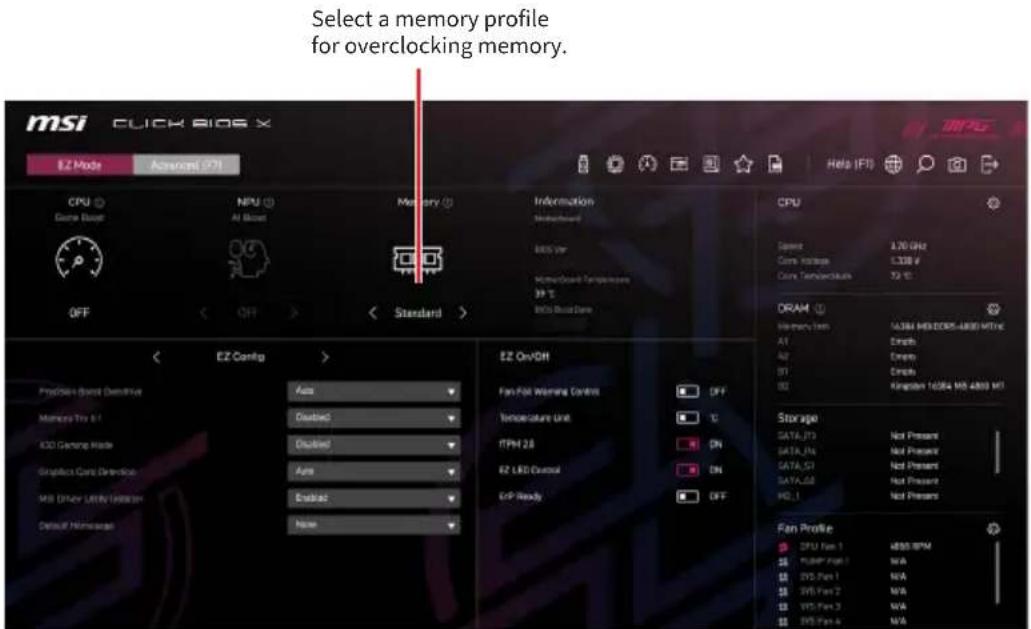Toggle the Temperature Unit switch
Screen dimensions: 1031x629
688,418
